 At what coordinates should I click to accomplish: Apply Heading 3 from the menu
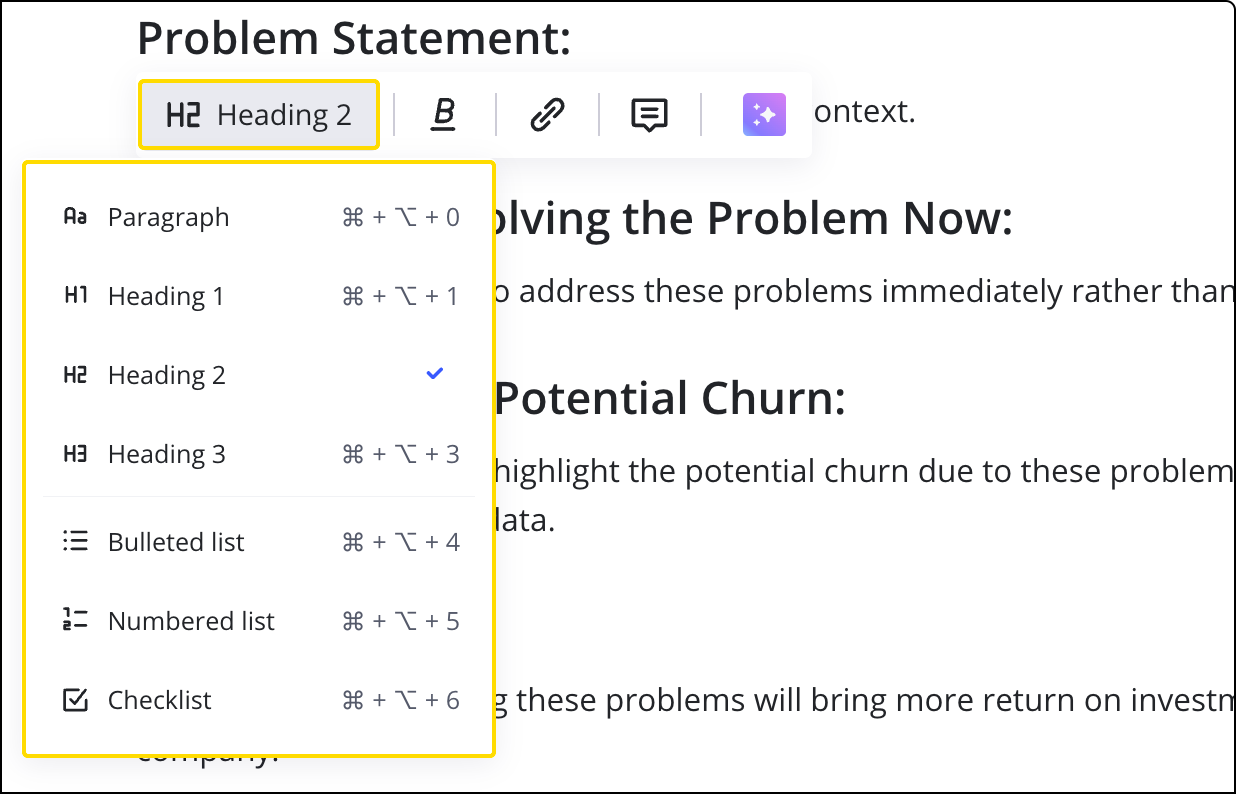point(167,454)
